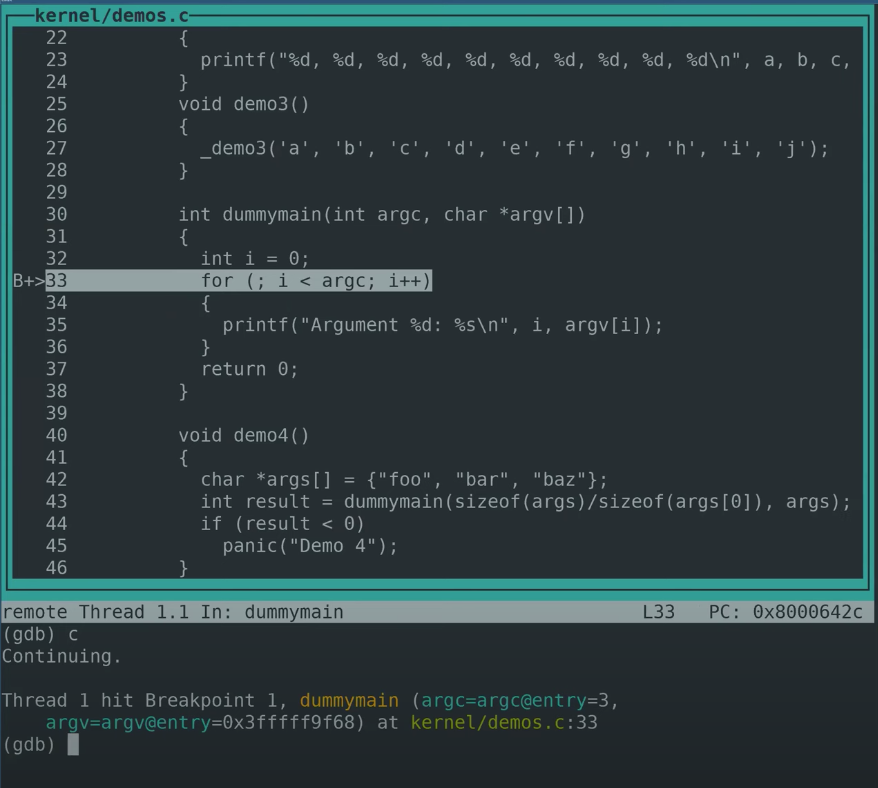The width and height of the screenshot is (878, 788).
Task: Click the dummymain function declaration on line 30
Action: 381,215
